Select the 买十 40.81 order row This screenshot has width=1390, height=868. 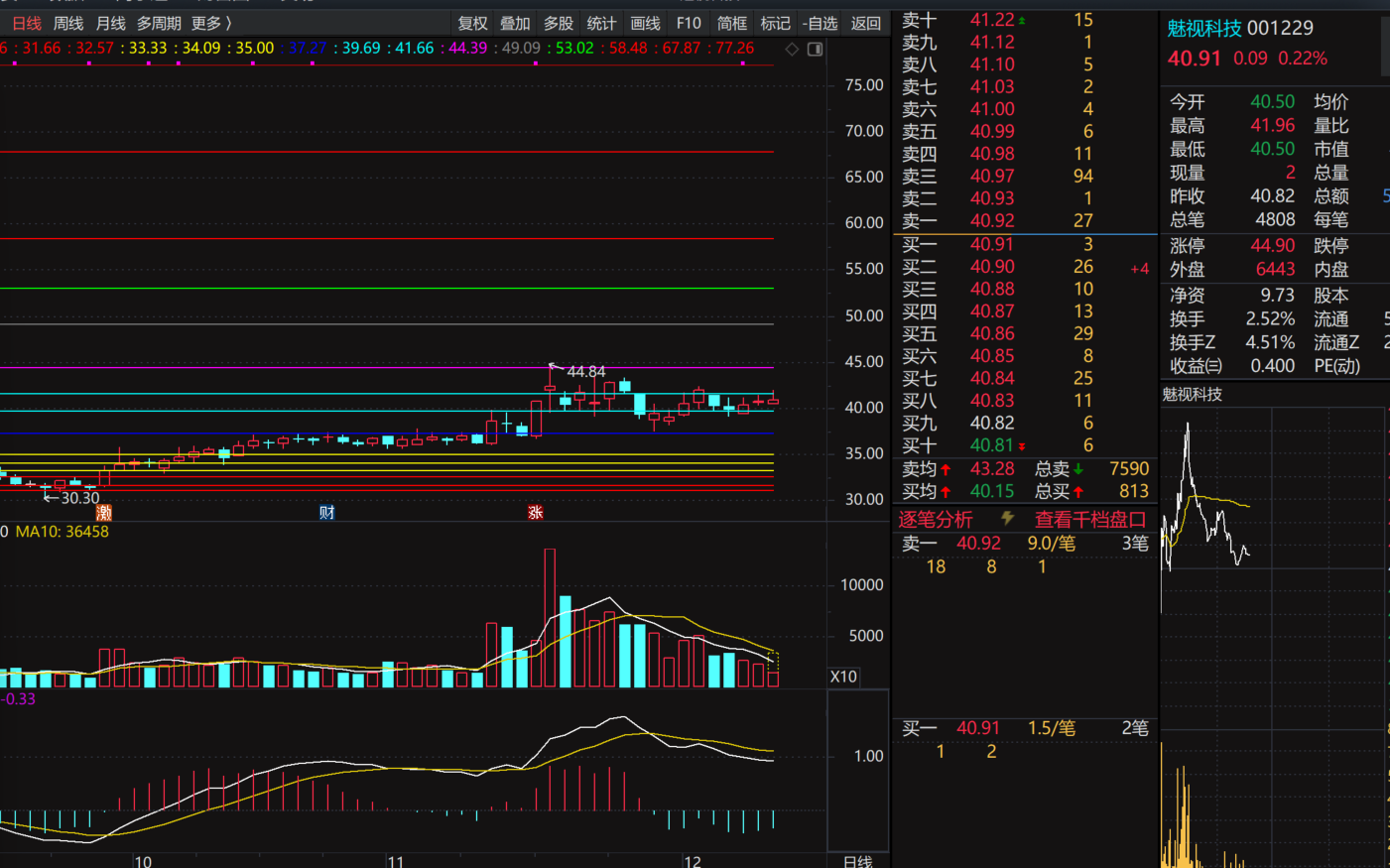pyautogui.click(x=1025, y=445)
